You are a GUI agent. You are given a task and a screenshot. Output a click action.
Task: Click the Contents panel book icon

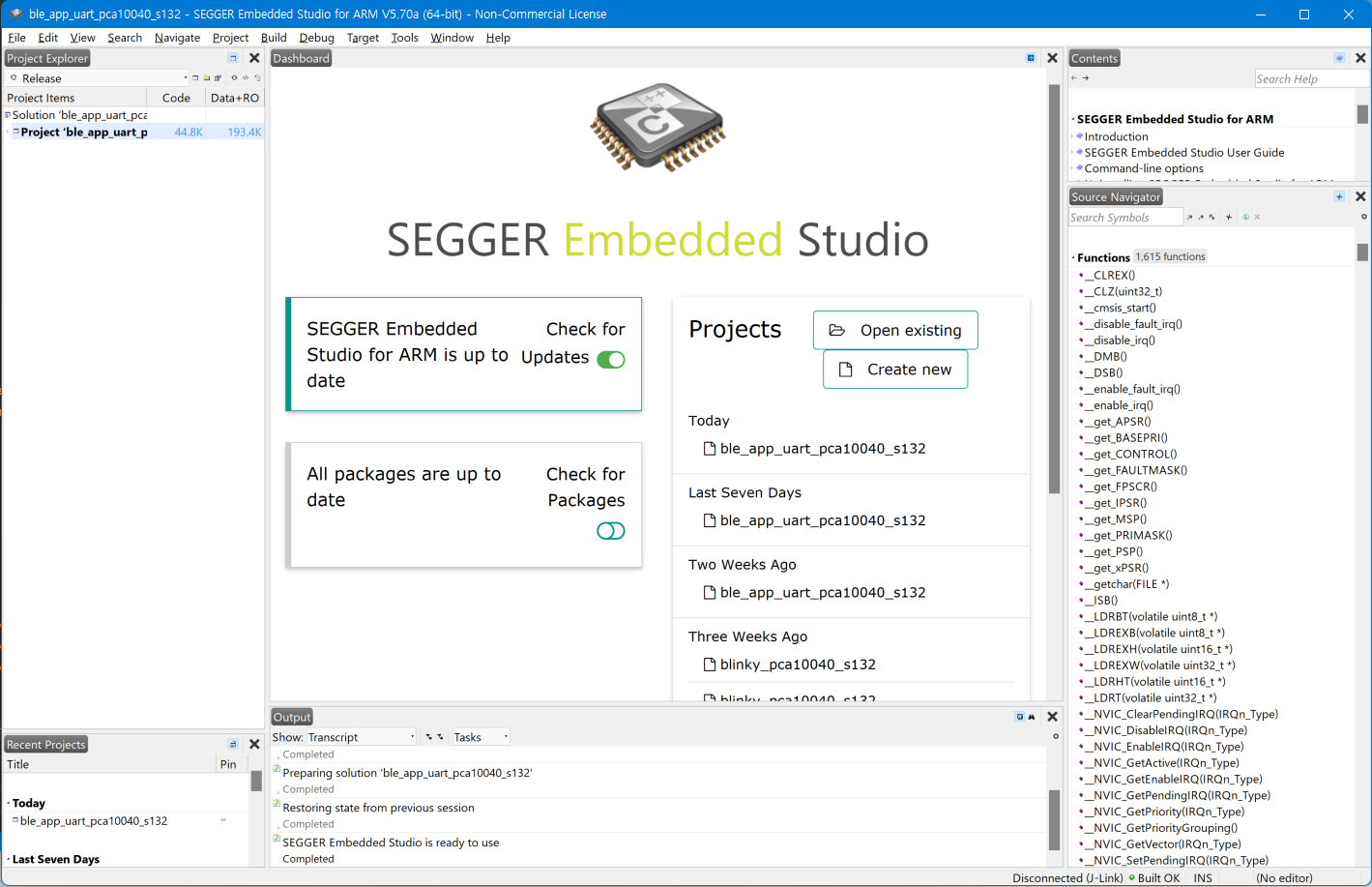pos(1339,58)
